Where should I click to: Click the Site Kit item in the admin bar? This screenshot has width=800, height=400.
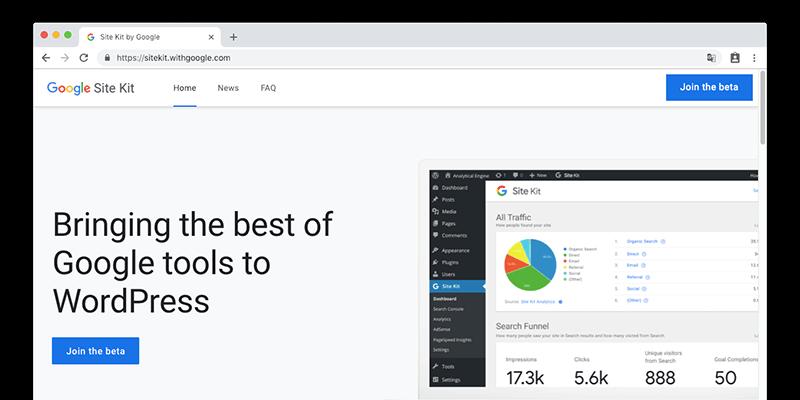coord(567,175)
